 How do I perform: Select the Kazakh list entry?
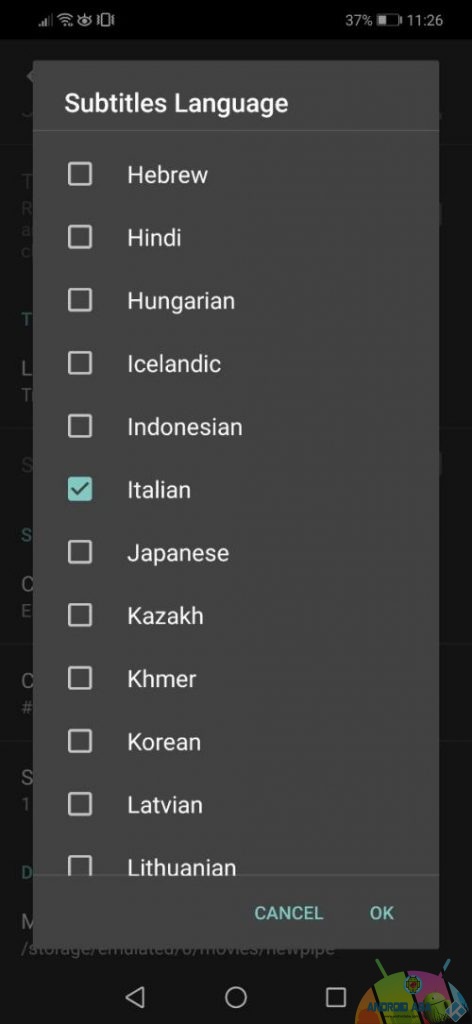click(236, 615)
